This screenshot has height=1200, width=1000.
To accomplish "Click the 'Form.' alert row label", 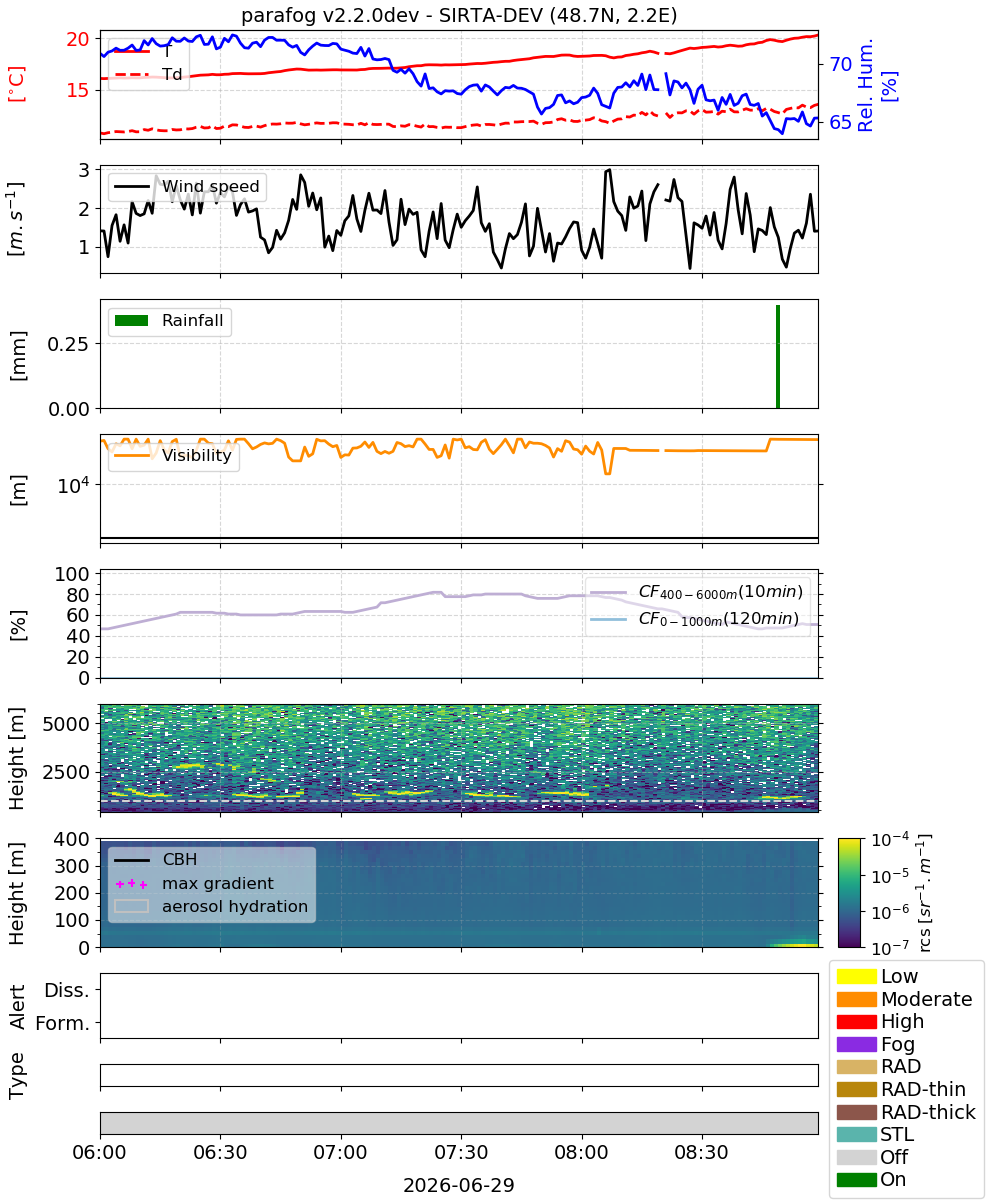I will point(65,1023).
